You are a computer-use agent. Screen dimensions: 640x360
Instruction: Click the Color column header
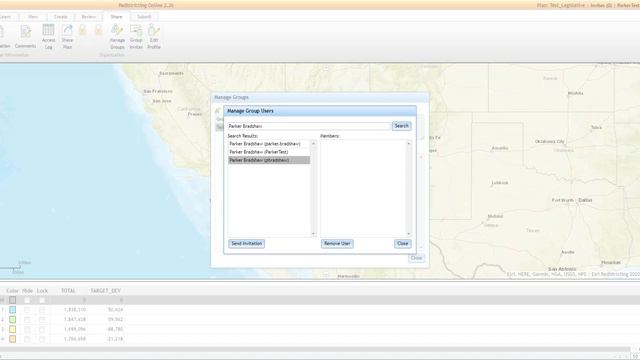12,291
